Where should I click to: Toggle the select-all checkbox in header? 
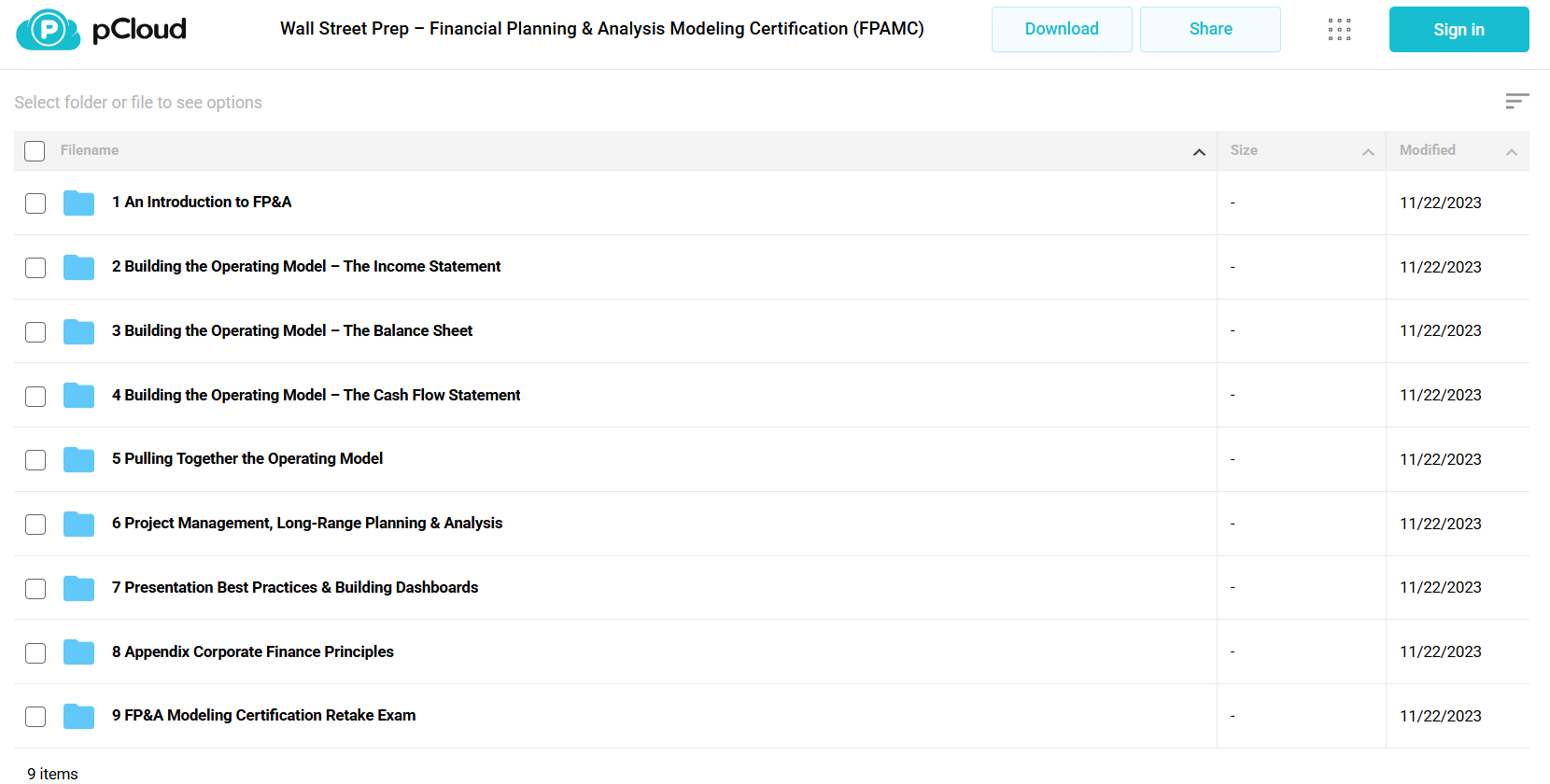(x=35, y=151)
